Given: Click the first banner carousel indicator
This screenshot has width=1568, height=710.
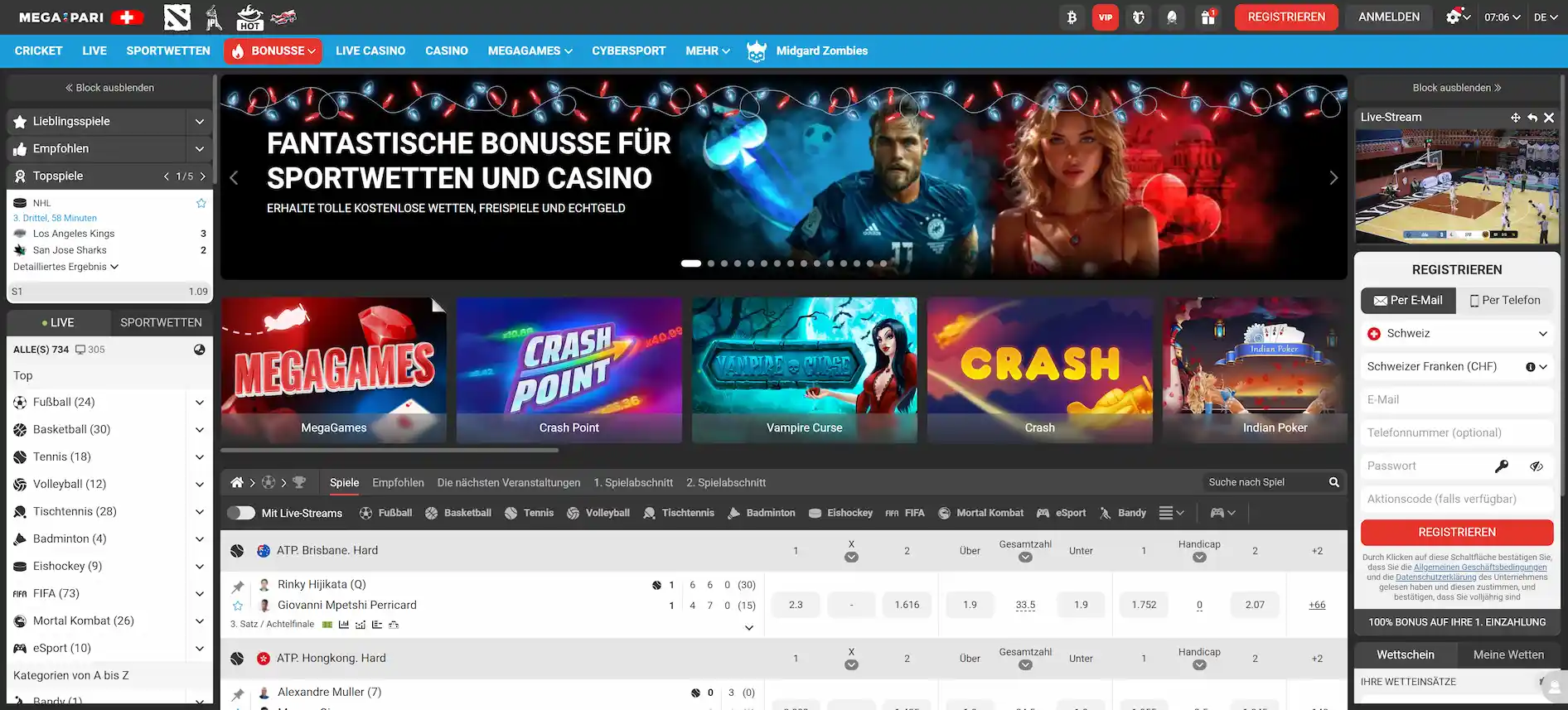Looking at the screenshot, I should click(x=690, y=263).
